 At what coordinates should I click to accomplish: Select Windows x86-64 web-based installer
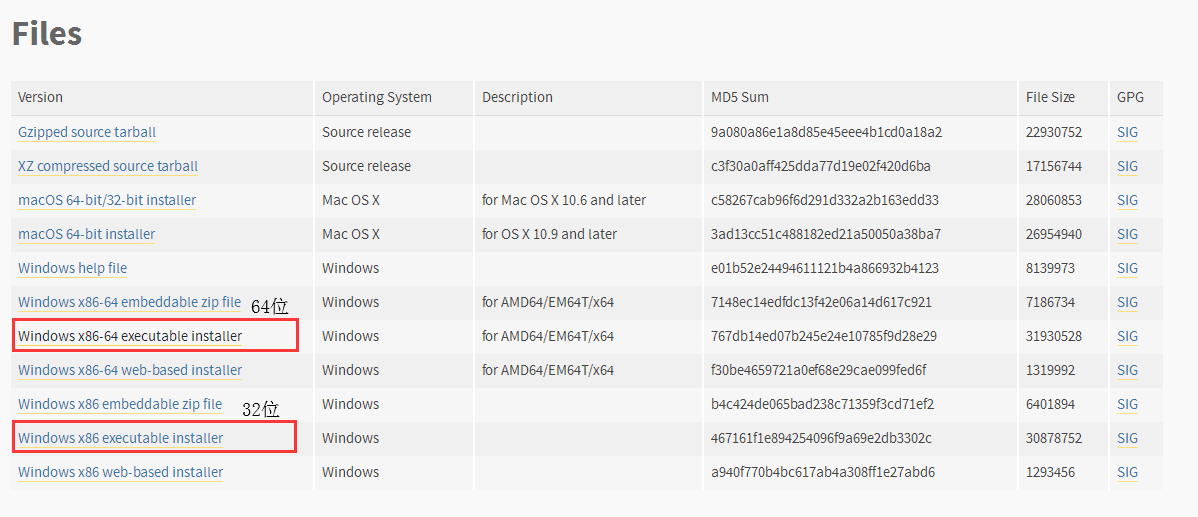(x=130, y=370)
